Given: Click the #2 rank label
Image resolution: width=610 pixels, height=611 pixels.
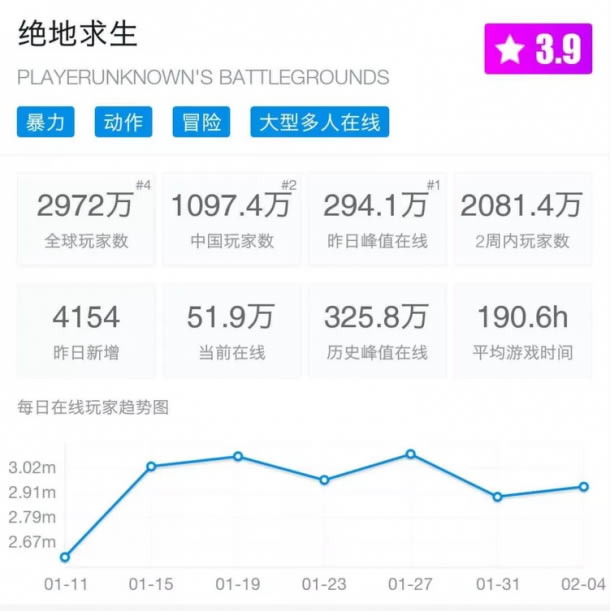Looking at the screenshot, I should [x=289, y=185].
